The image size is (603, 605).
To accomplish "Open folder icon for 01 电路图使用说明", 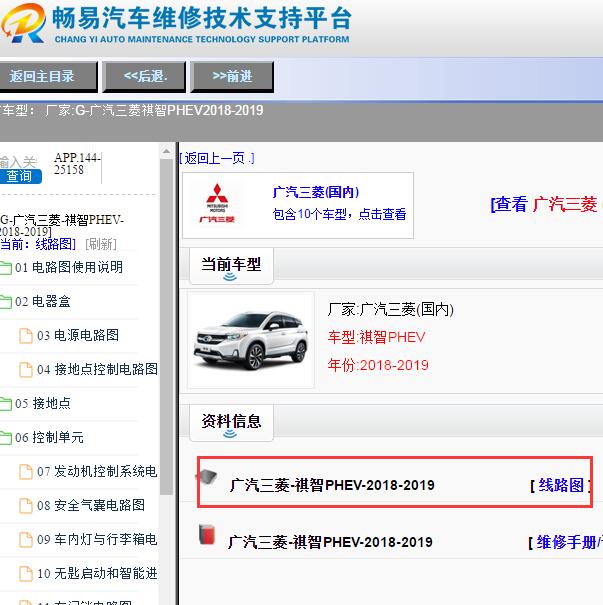I will click(6, 268).
